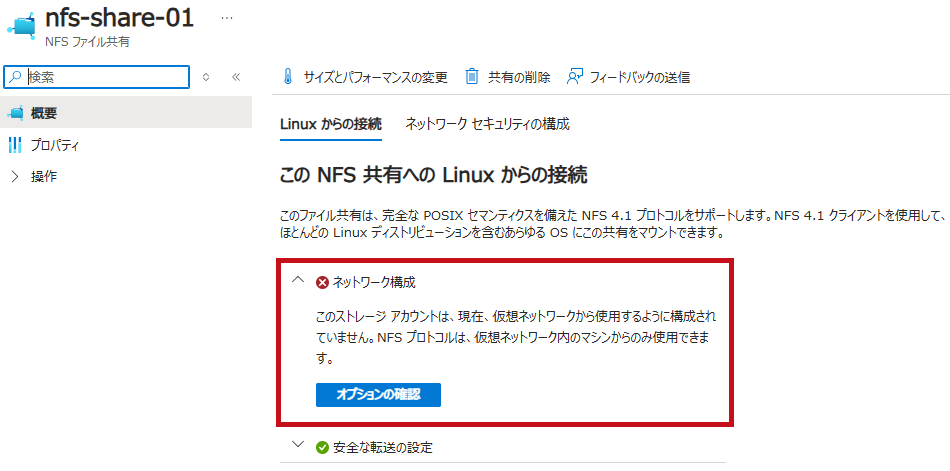Image resolution: width=950 pixels, height=471 pixels.
Task: Collapse the ネットワーク構成 section chevron
Action: point(297,280)
